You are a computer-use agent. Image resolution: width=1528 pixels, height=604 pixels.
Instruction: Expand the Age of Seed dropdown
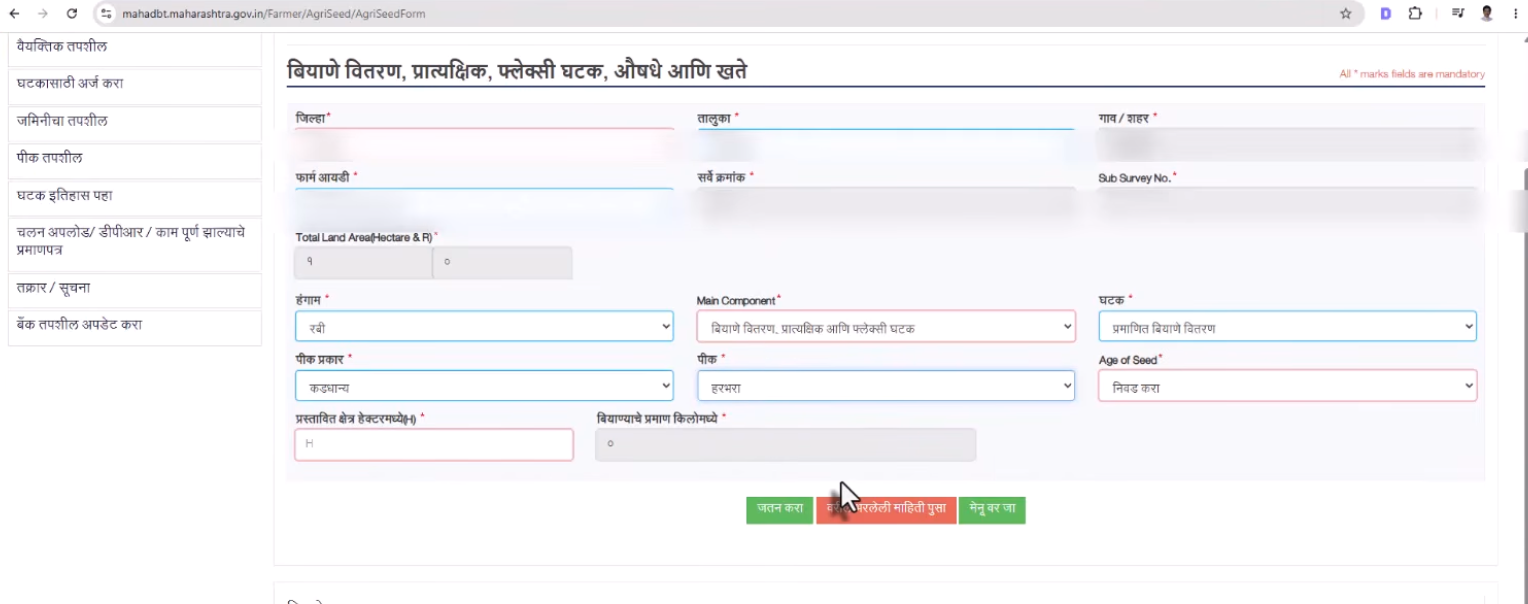click(1287, 386)
